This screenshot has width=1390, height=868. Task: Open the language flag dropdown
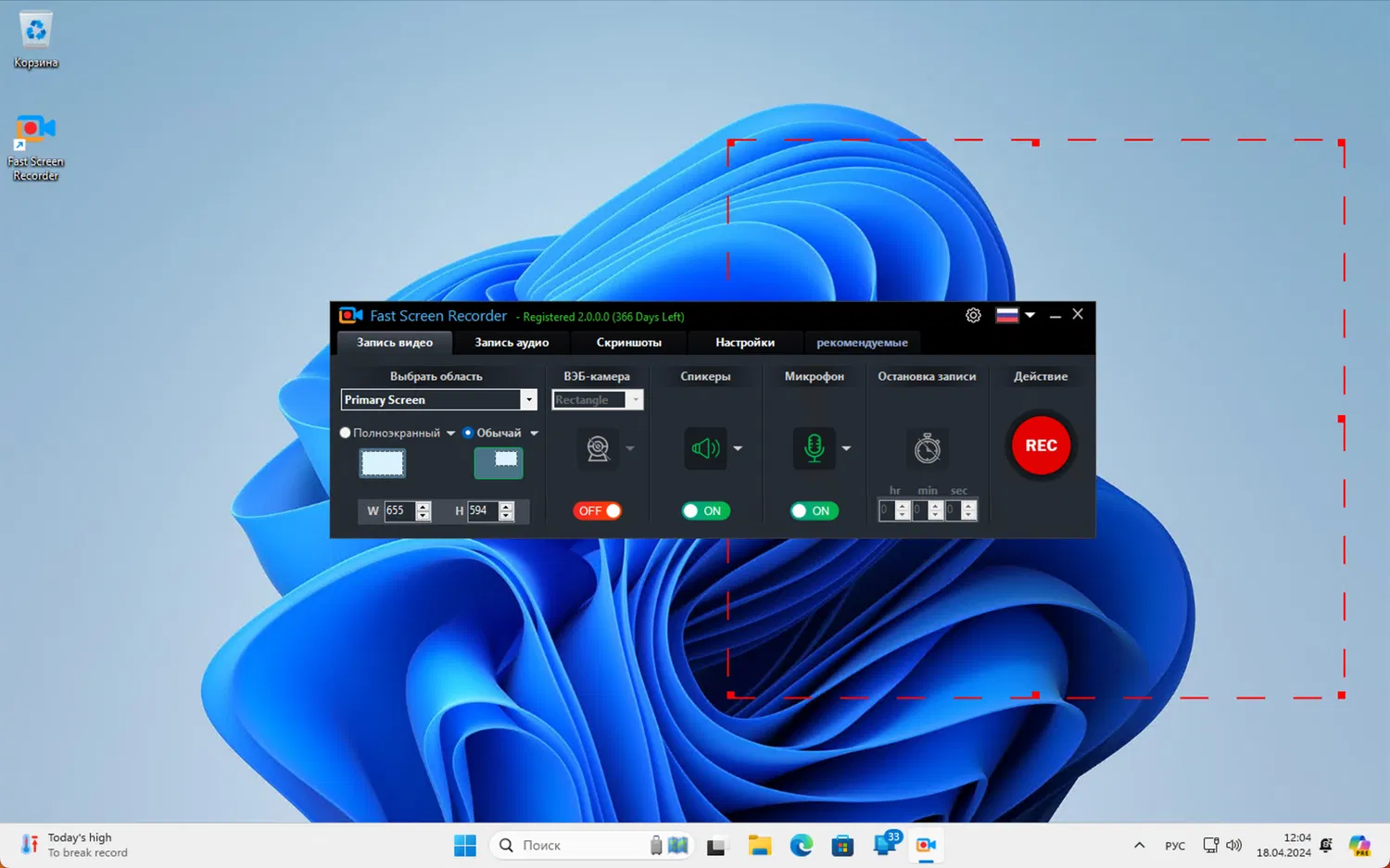[1017, 315]
